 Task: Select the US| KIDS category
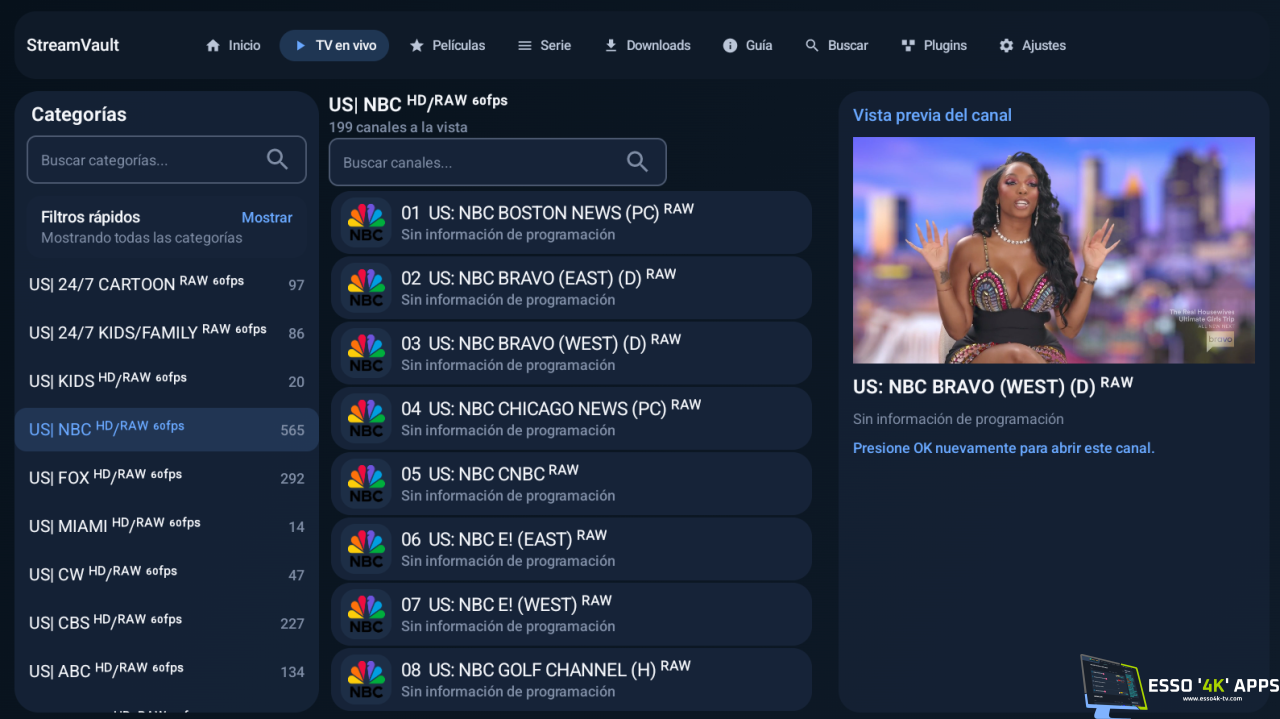(166, 381)
